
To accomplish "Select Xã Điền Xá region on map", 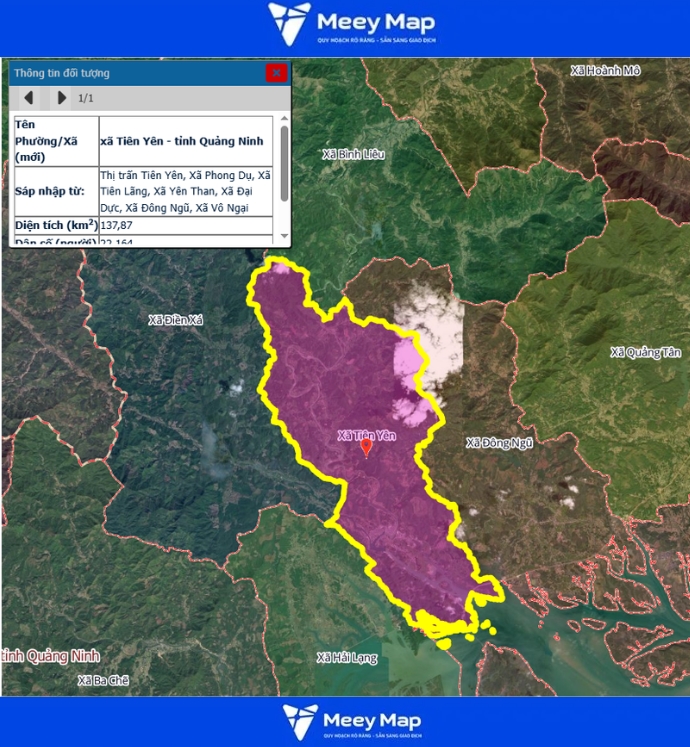I will click(175, 320).
